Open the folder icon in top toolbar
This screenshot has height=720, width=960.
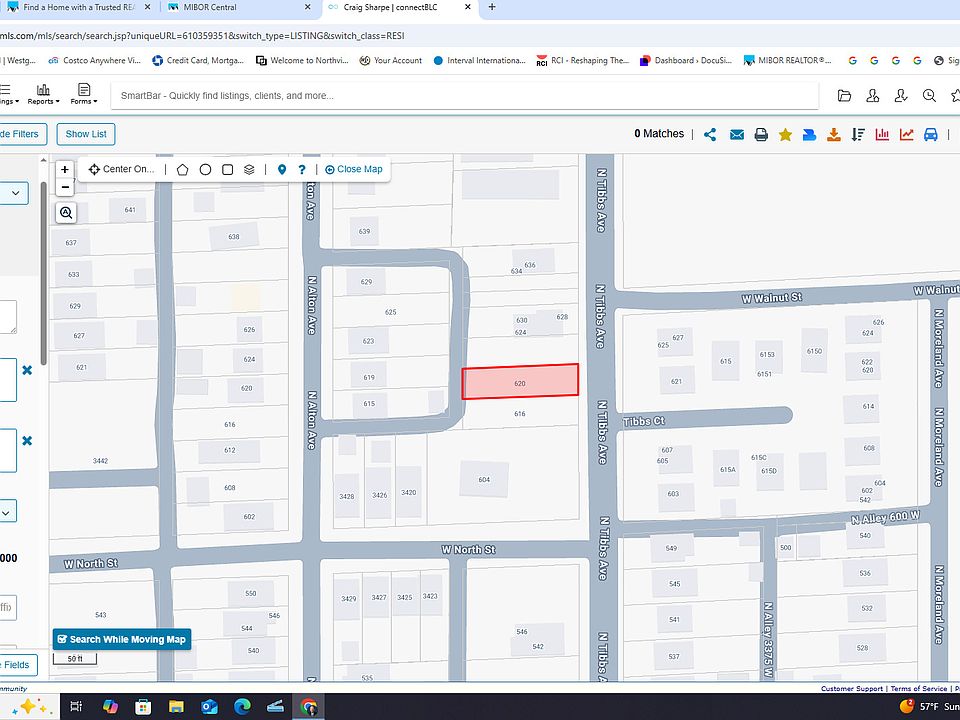coord(844,96)
